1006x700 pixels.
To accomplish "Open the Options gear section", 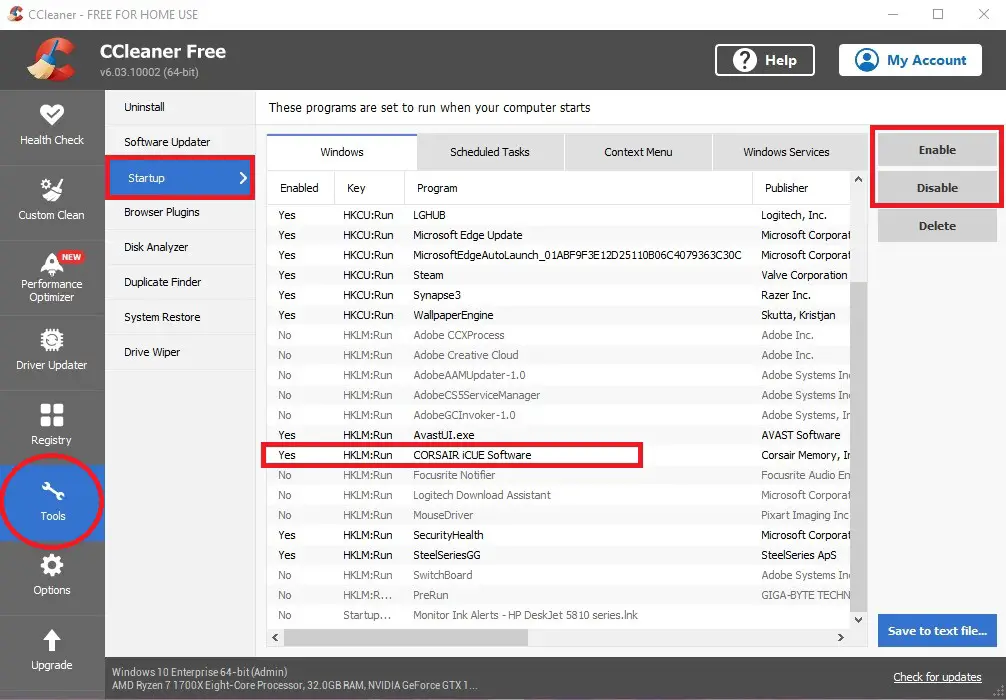I will (x=52, y=577).
